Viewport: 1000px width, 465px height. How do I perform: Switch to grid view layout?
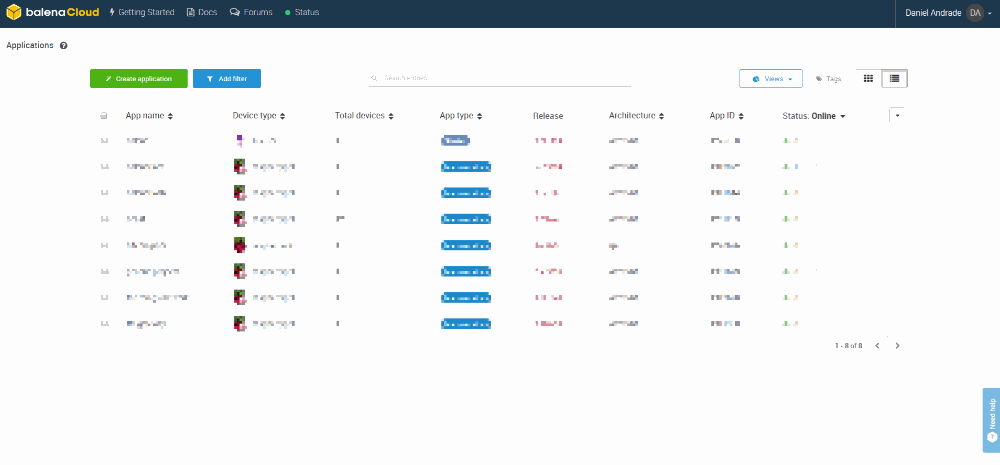[x=868, y=78]
